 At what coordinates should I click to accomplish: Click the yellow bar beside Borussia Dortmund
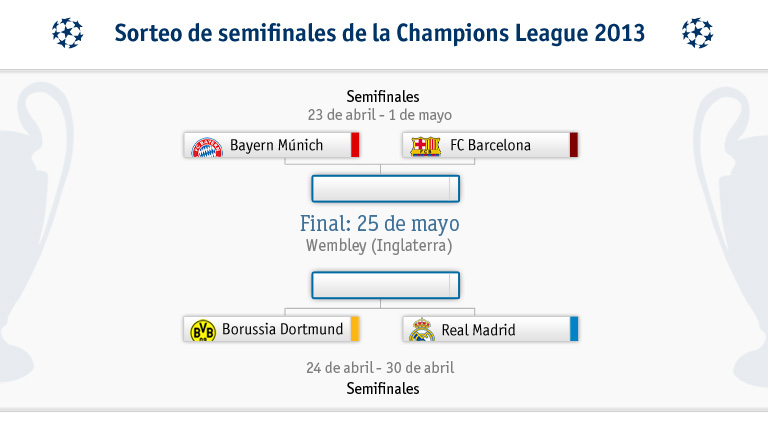pos(355,329)
